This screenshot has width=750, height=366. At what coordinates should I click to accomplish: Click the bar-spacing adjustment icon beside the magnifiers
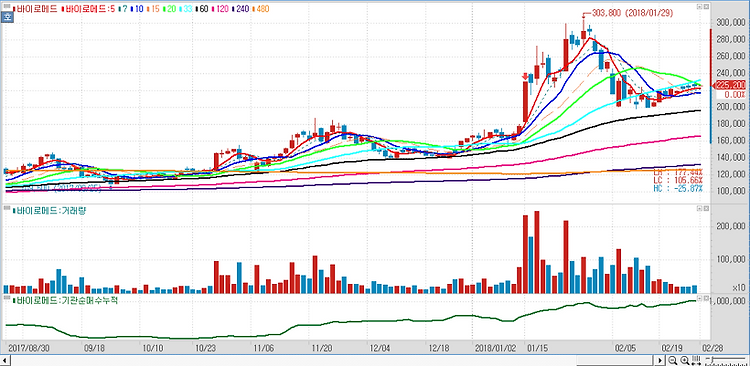pos(696,360)
